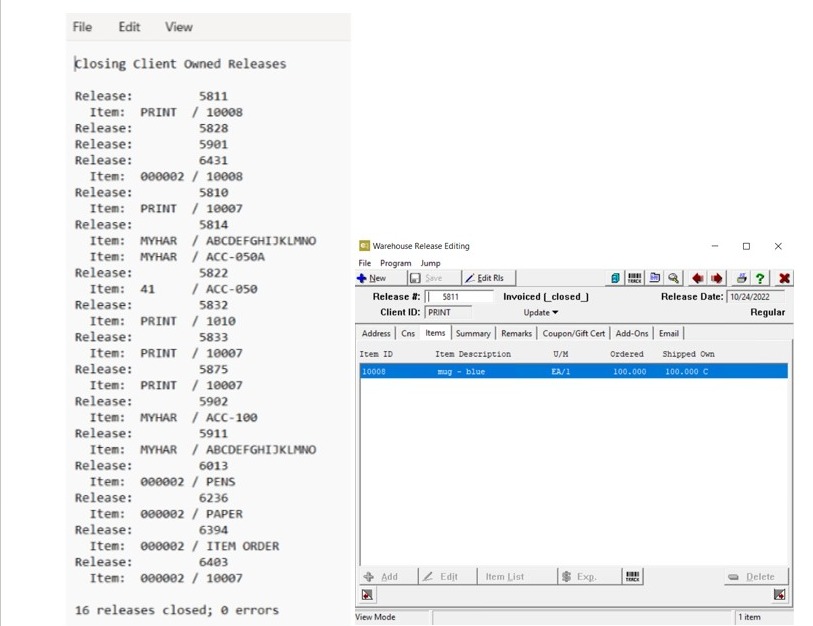Screen dimensions: 813x626
Task: Click the 'Invoiced (_closed_)' status label
Action: tap(546, 297)
